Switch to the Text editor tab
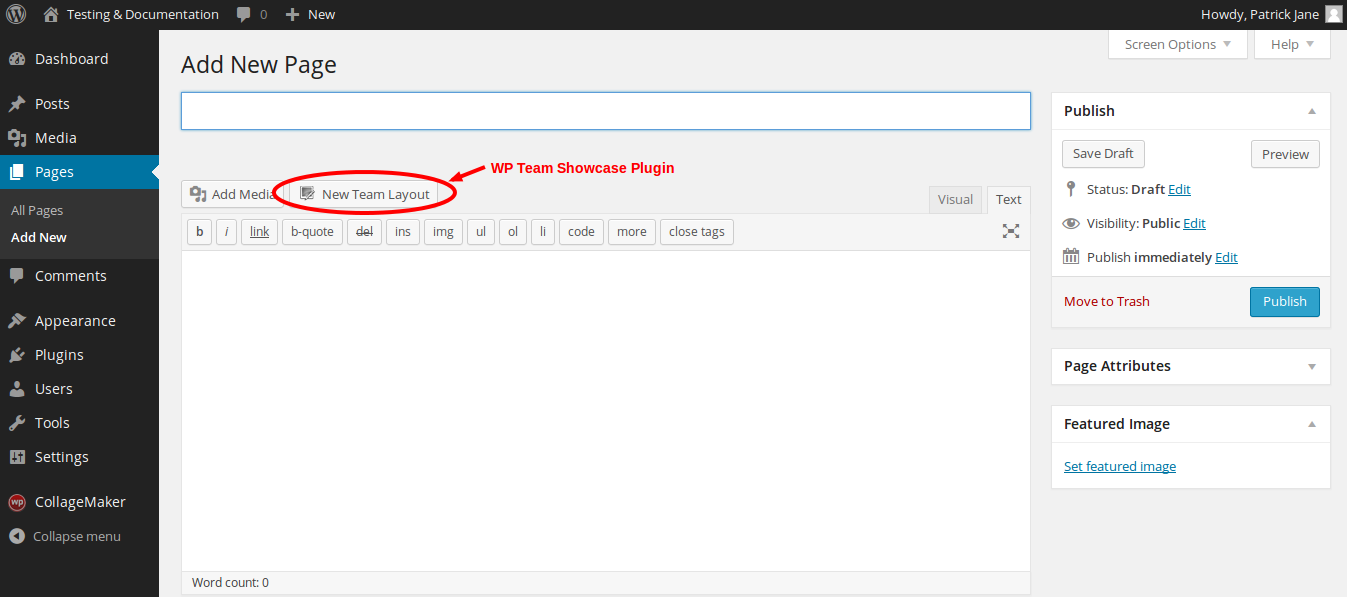1347x597 pixels. tap(1009, 199)
